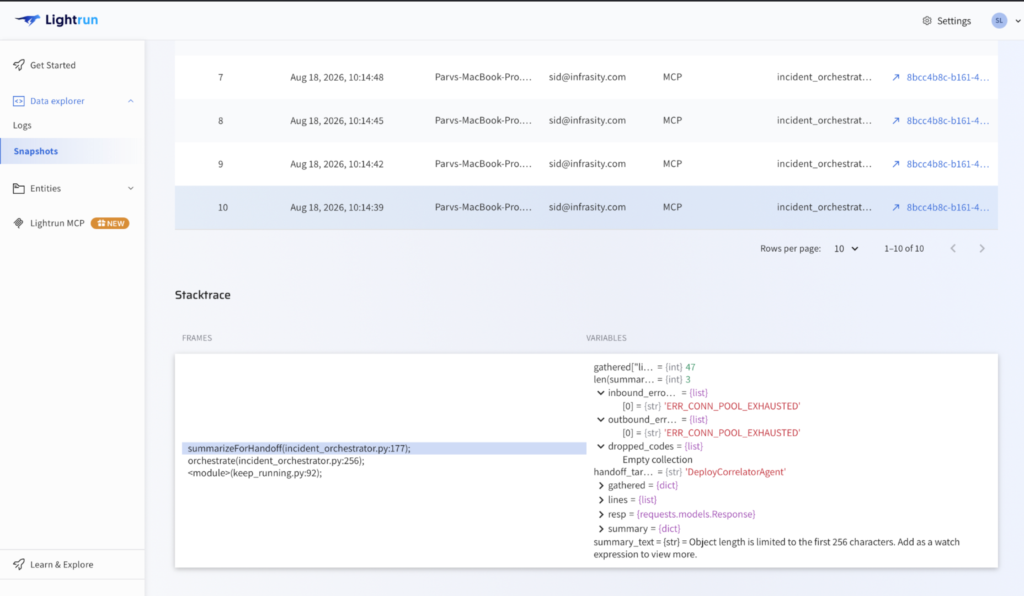Expand the resp requests.models.Response variable
The width and height of the screenshot is (1024, 596).
pyautogui.click(x=601, y=514)
